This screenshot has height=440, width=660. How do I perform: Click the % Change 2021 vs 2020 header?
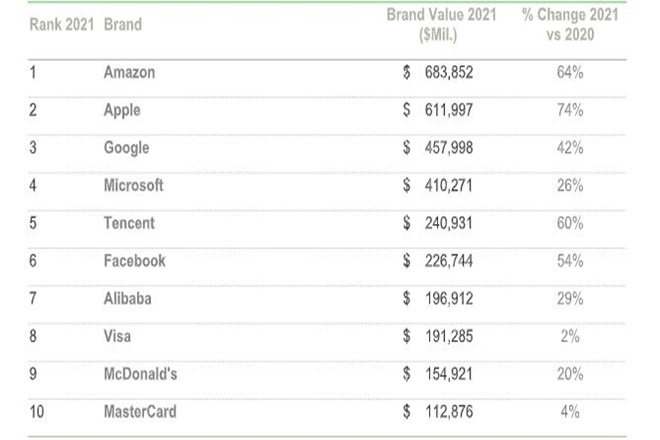[x=570, y=25]
